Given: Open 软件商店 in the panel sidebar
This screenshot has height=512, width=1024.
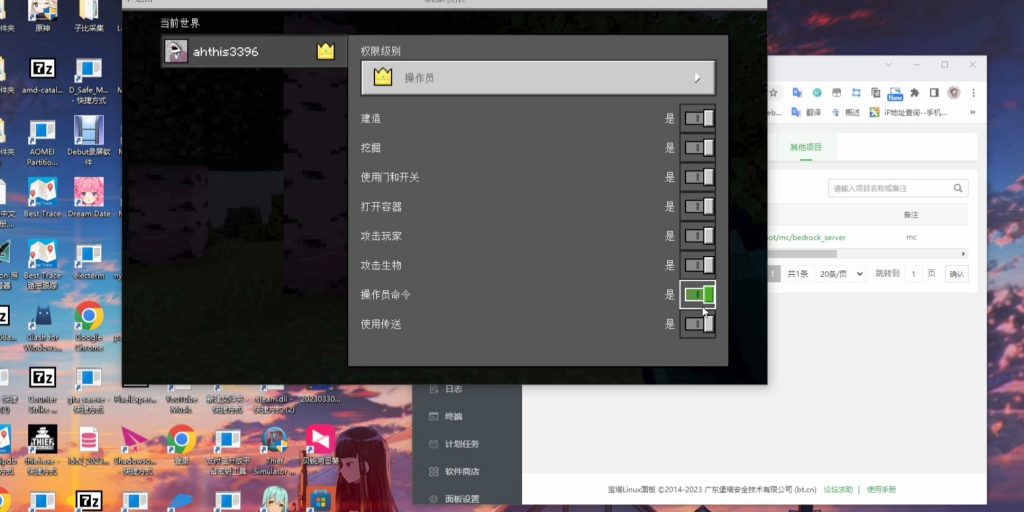Looking at the screenshot, I should [454, 472].
